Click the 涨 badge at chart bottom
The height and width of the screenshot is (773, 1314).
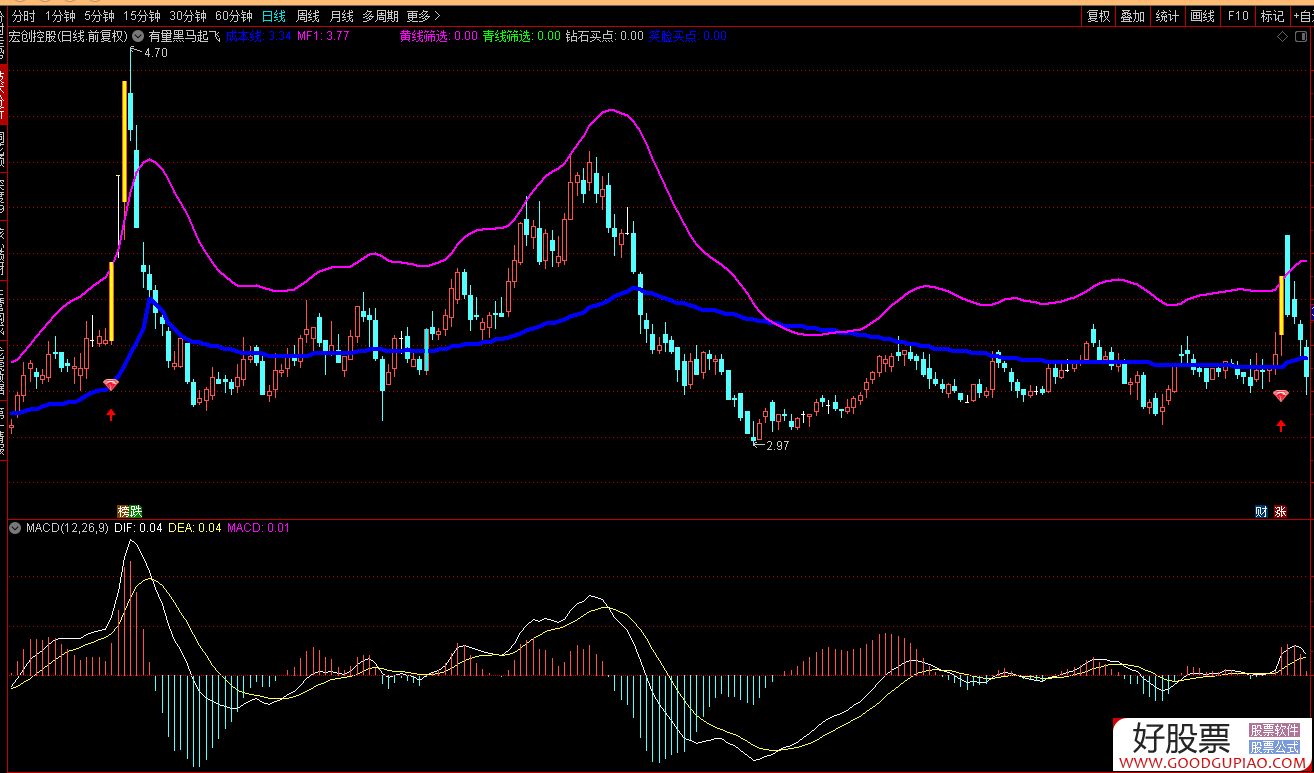[x=1280, y=511]
